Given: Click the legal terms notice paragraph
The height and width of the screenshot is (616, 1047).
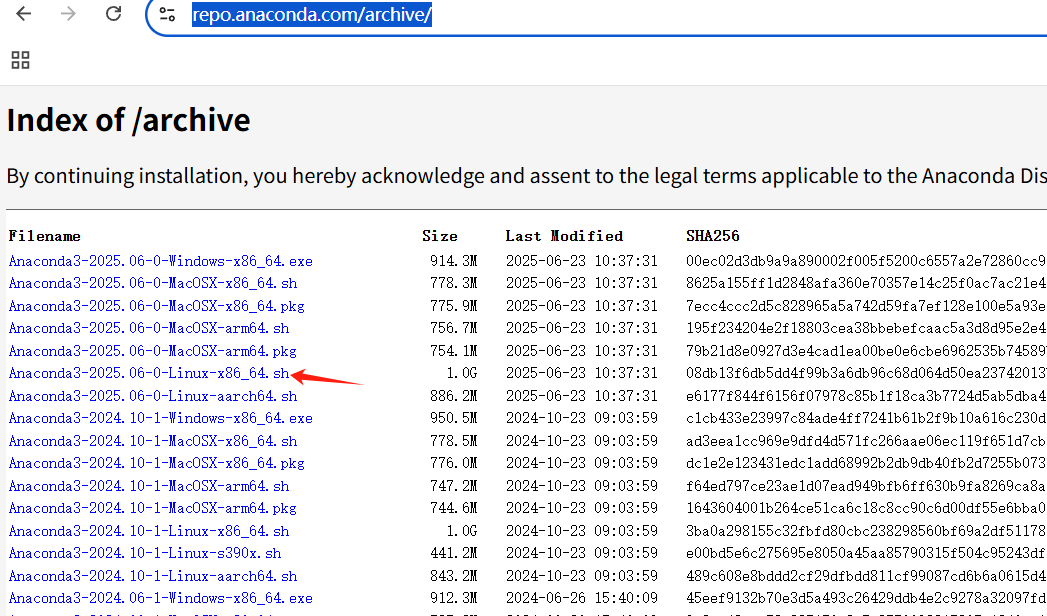Looking at the screenshot, I should (x=526, y=176).
